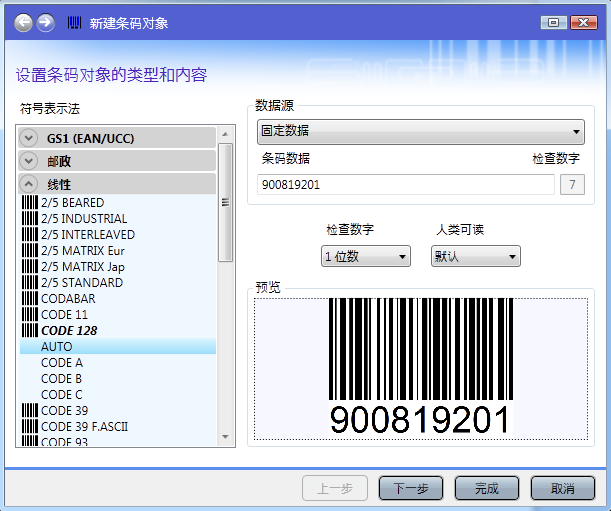Click the 取消 button

pos(563,488)
